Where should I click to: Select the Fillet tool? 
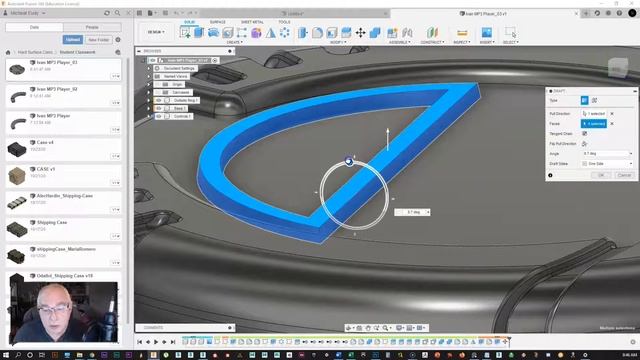[317, 33]
